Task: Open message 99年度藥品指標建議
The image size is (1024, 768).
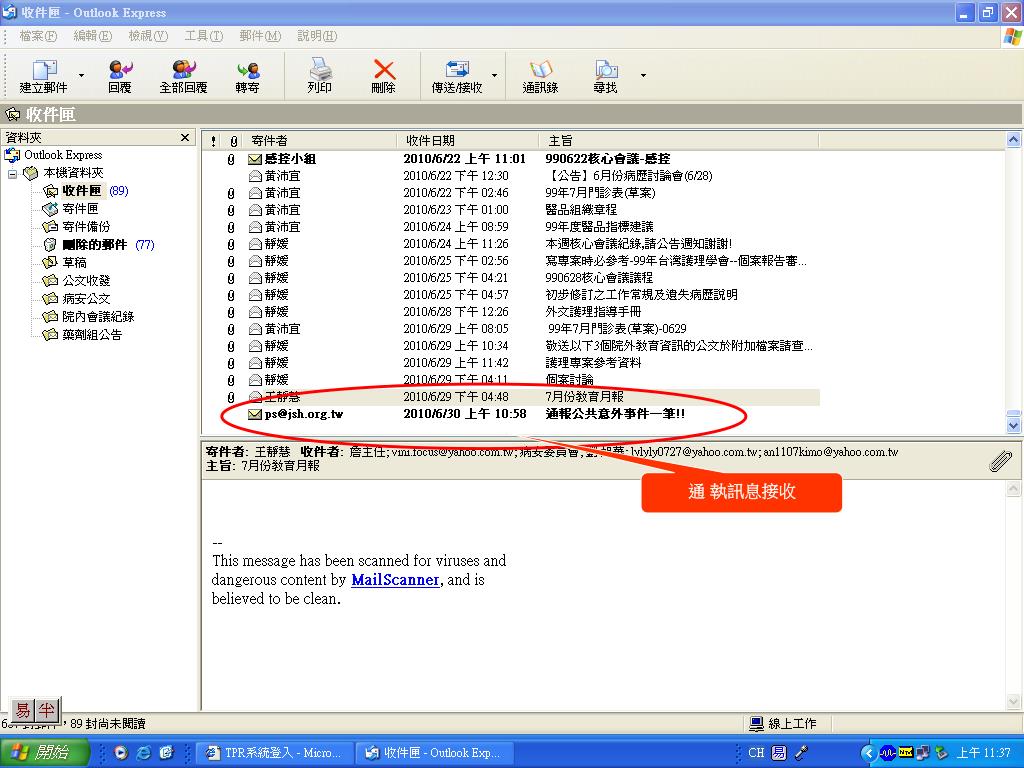Action: (599, 227)
